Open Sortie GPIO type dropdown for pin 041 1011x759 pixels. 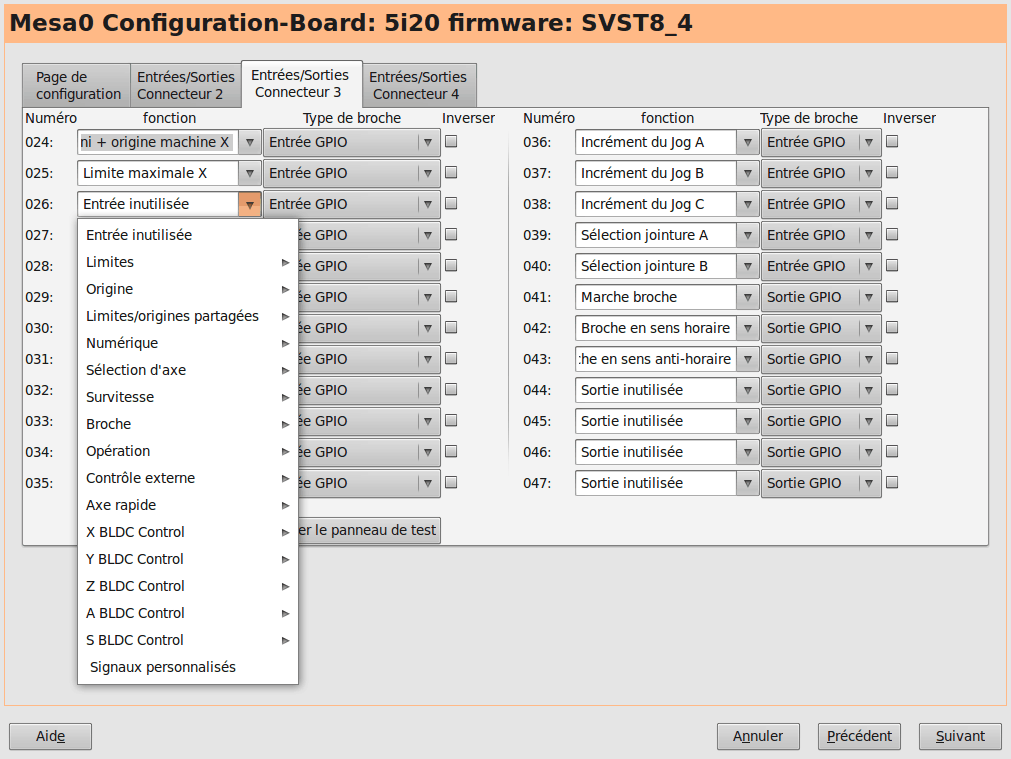pos(821,297)
